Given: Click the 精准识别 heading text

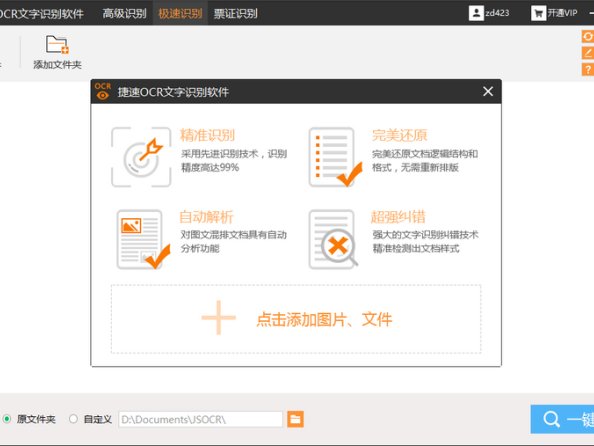Looking at the screenshot, I should (207, 135).
